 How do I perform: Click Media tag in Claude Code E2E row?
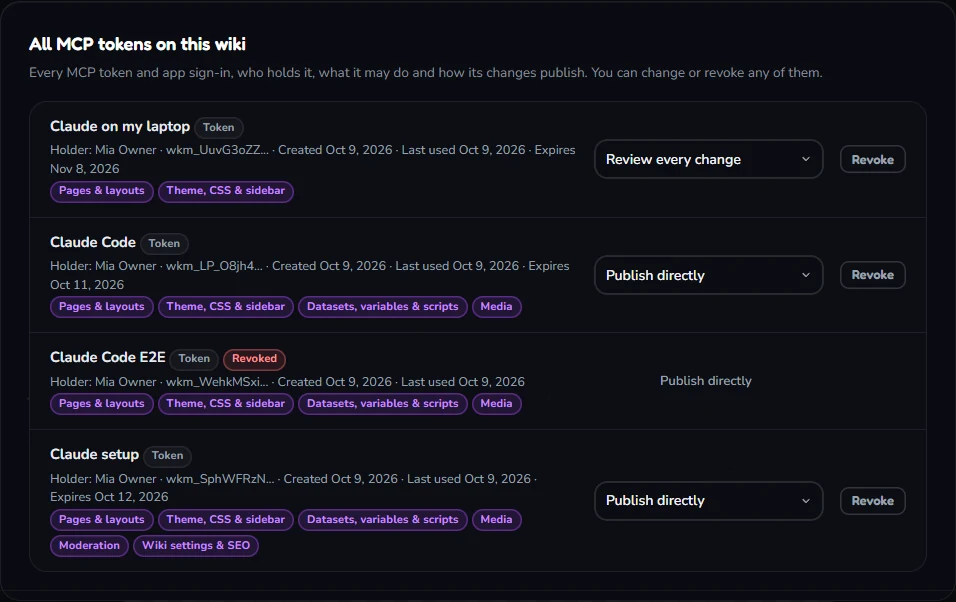(496, 404)
